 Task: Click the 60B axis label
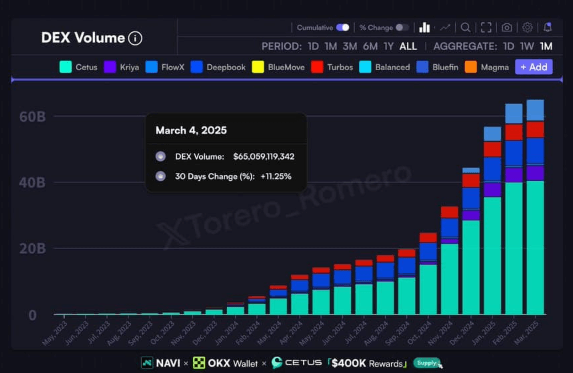(x=33, y=117)
